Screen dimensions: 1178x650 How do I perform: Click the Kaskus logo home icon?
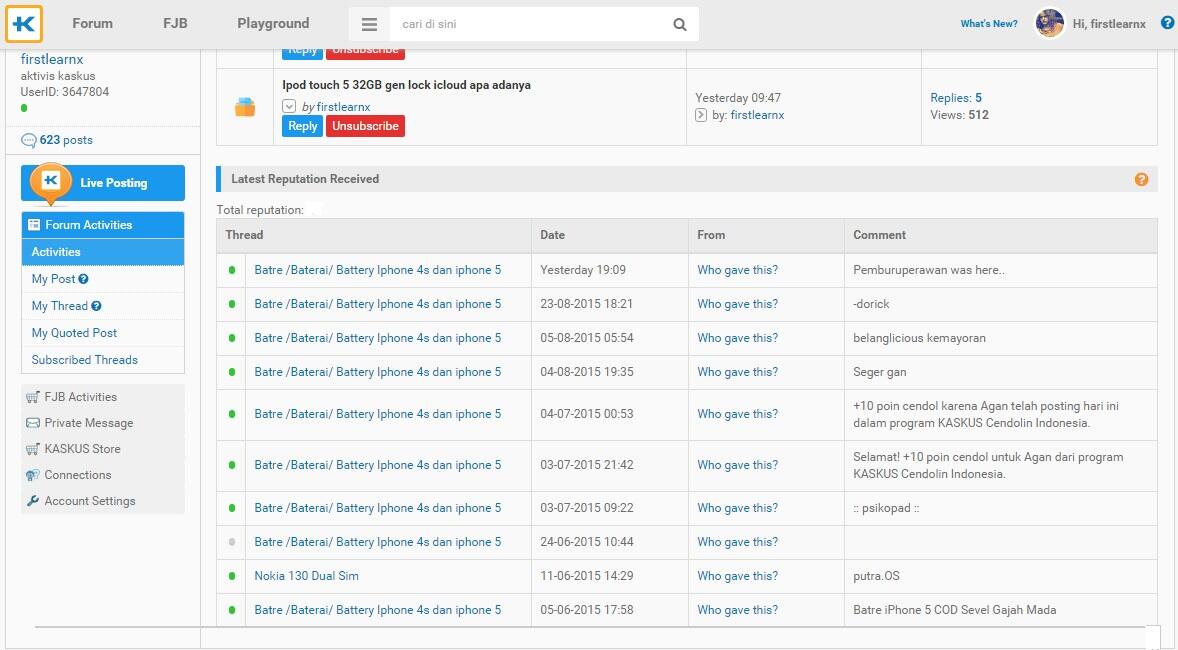[x=24, y=24]
